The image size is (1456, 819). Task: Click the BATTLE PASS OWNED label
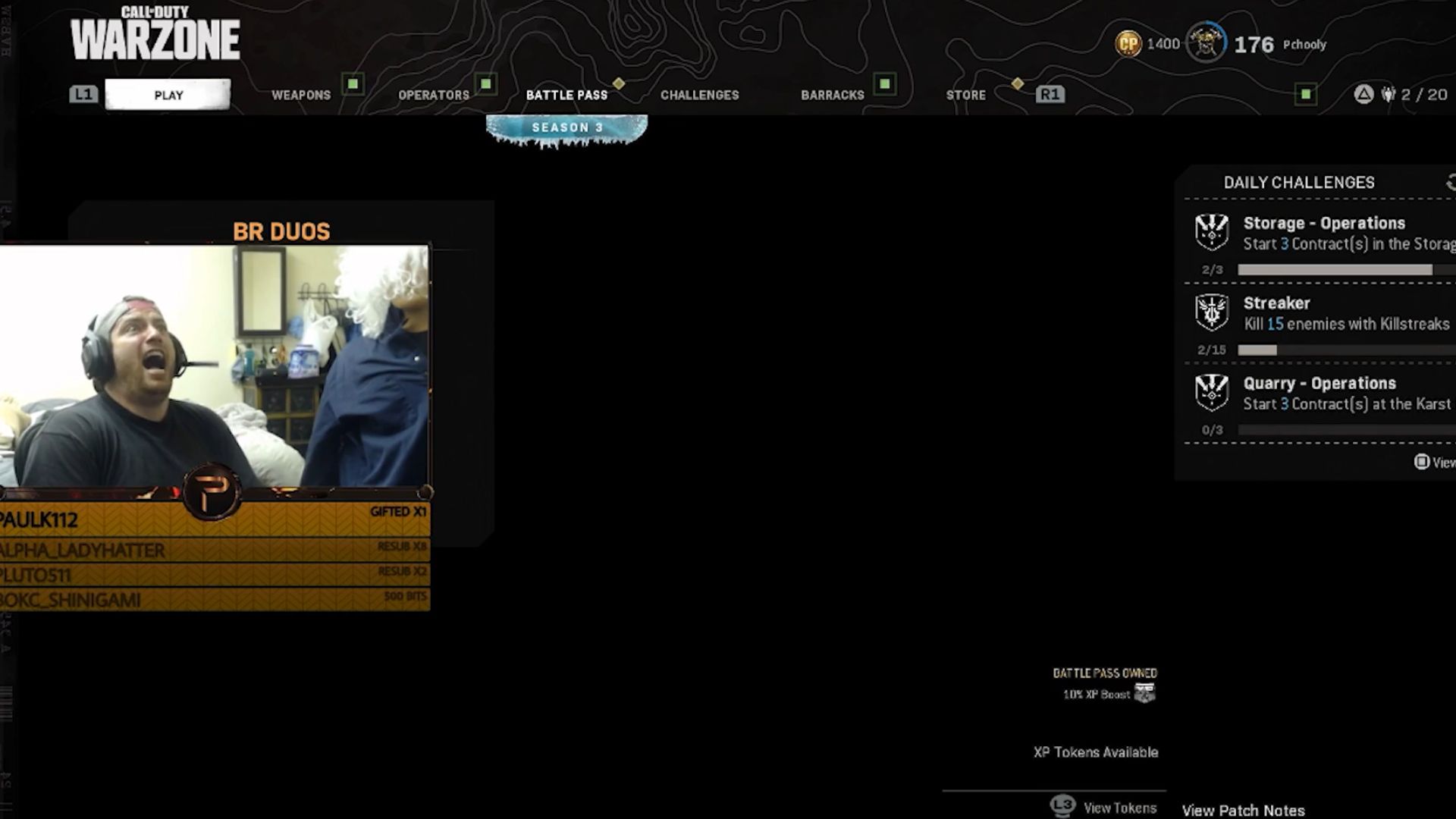(x=1105, y=673)
